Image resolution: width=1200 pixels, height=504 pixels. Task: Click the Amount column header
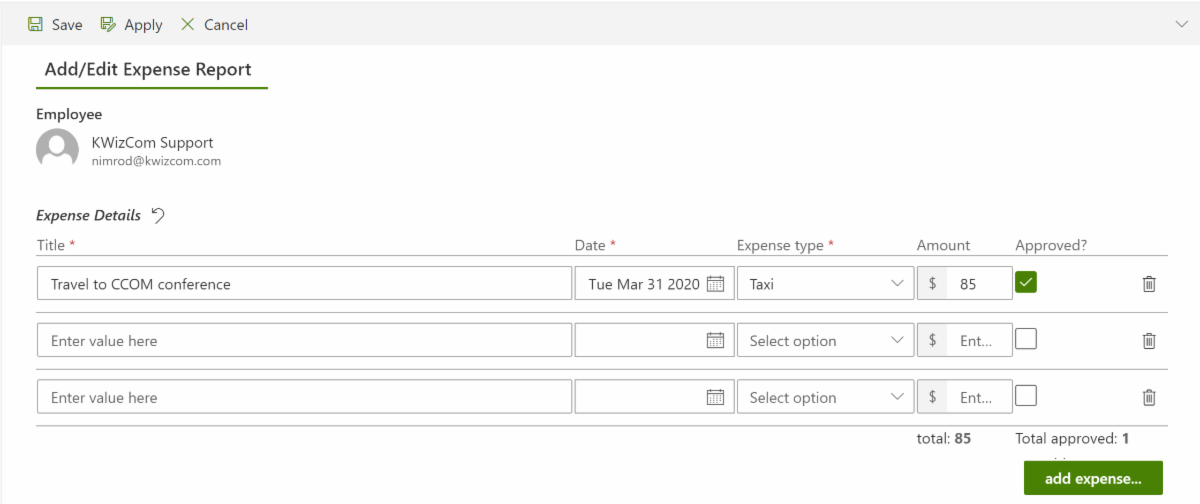tap(943, 245)
